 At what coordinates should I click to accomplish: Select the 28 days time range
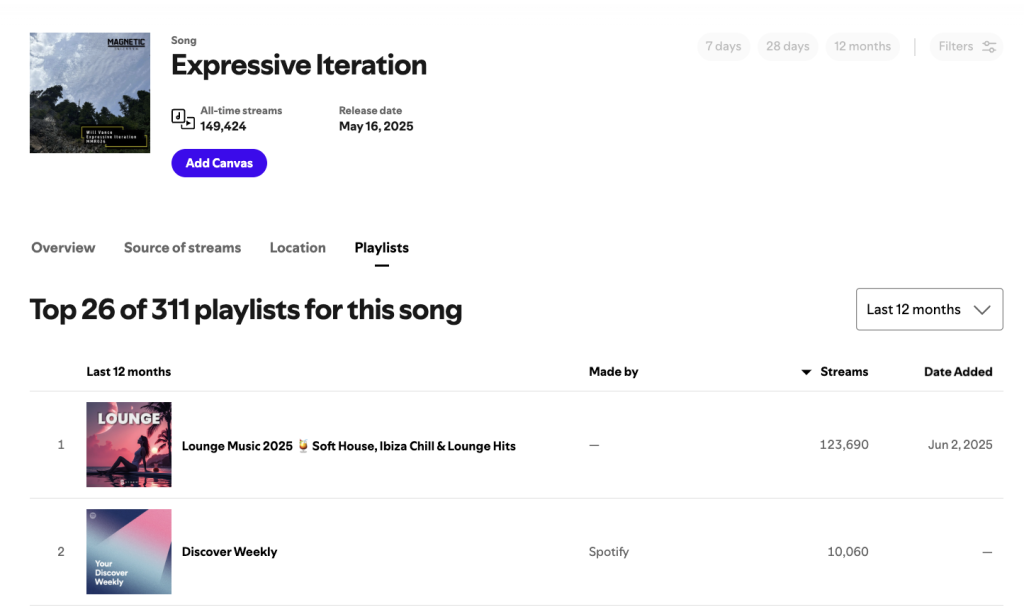click(x=787, y=47)
